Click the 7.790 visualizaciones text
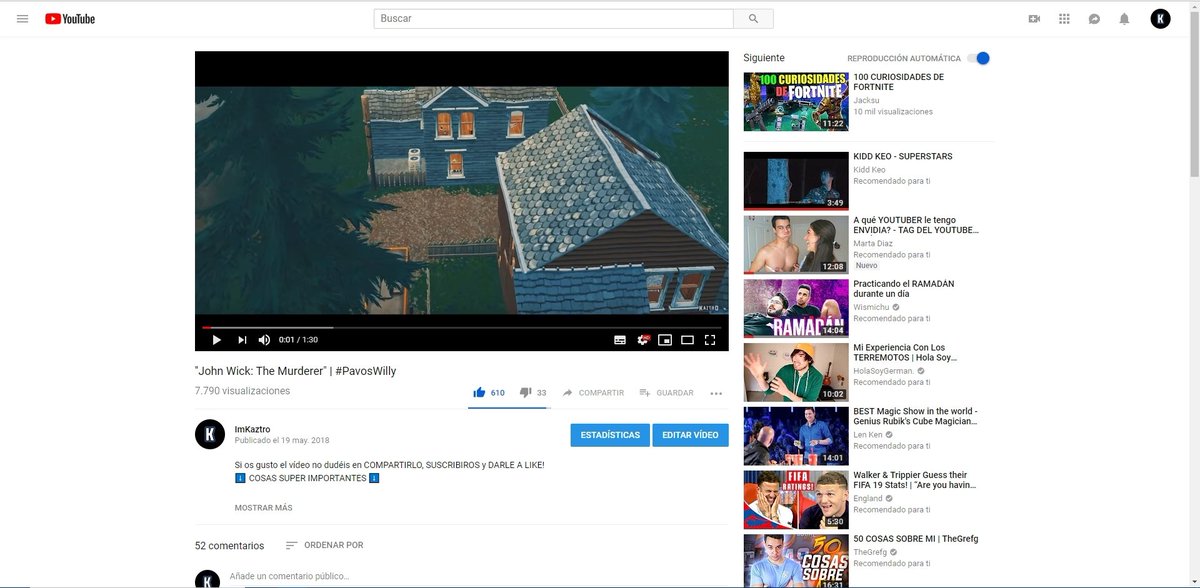The image size is (1200, 588). coord(243,391)
